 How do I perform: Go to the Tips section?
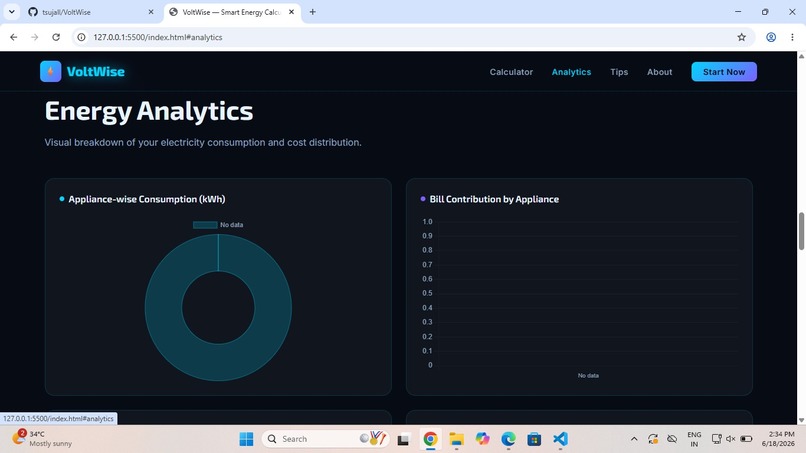[x=619, y=72]
